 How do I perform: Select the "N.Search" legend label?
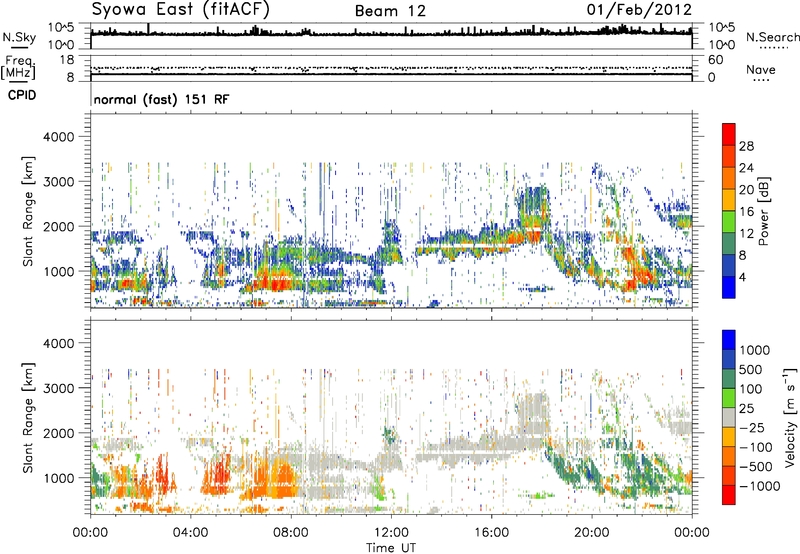[772, 37]
